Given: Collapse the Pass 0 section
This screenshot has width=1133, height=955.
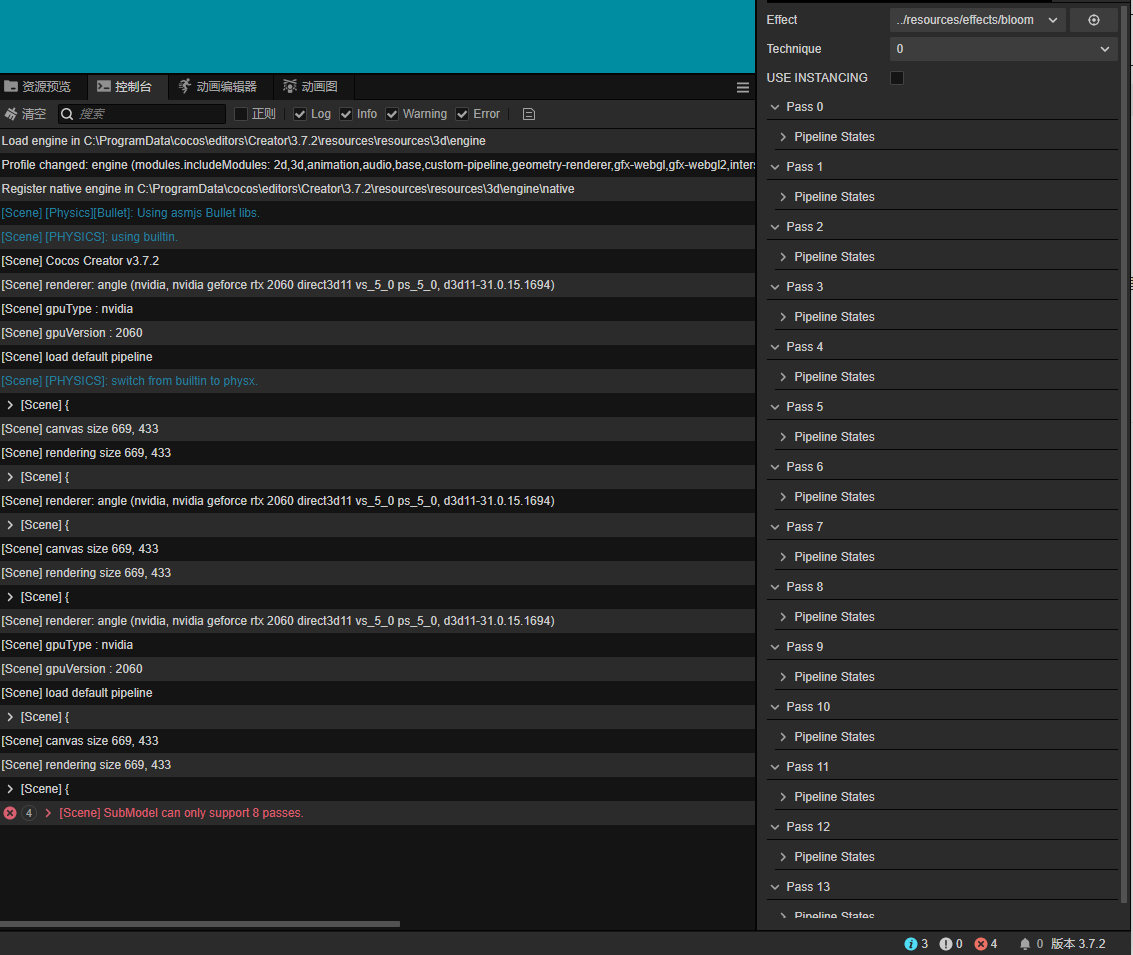Looking at the screenshot, I should pyautogui.click(x=775, y=107).
